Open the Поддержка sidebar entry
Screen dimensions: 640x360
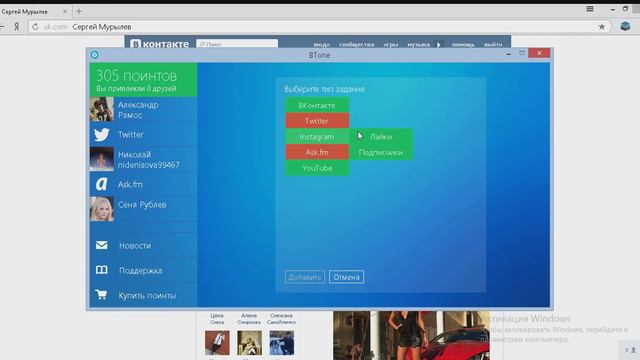tap(143, 270)
